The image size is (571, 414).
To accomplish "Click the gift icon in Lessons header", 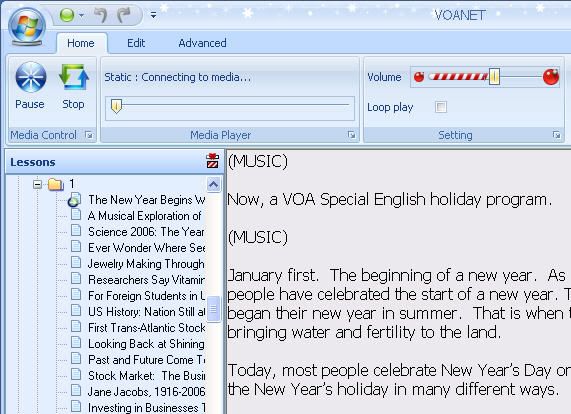I will (x=212, y=161).
